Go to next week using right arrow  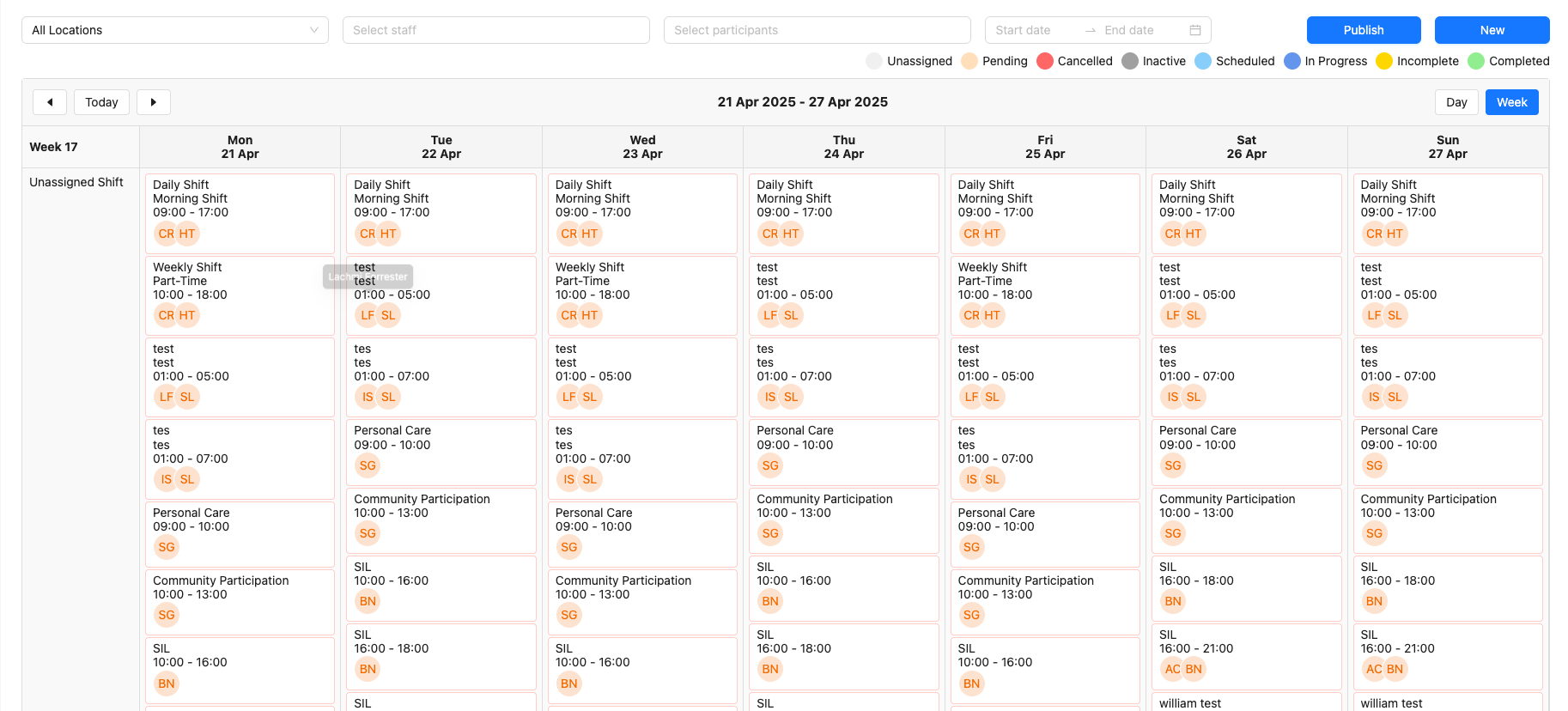point(154,102)
